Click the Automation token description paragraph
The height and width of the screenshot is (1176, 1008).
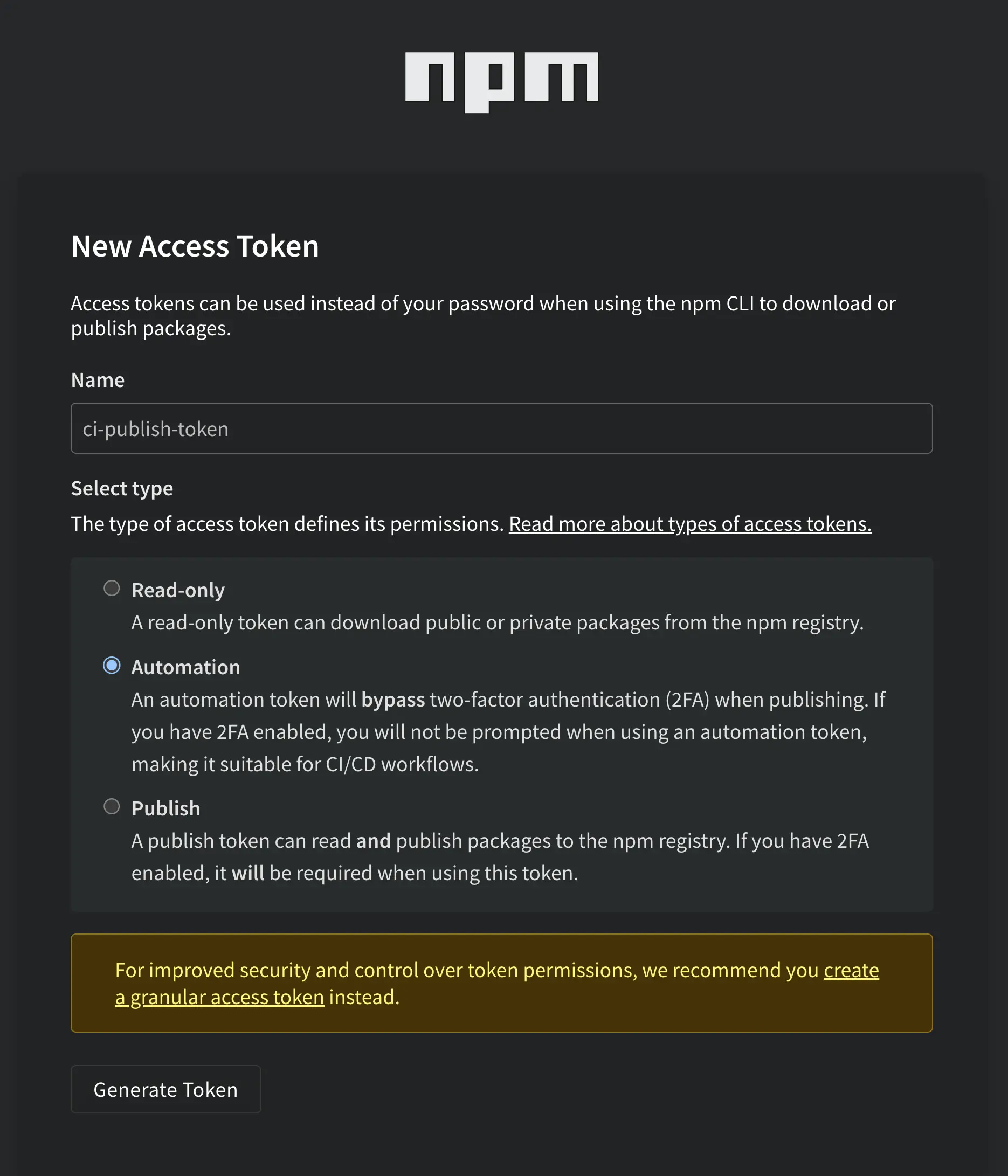pyautogui.click(x=500, y=732)
